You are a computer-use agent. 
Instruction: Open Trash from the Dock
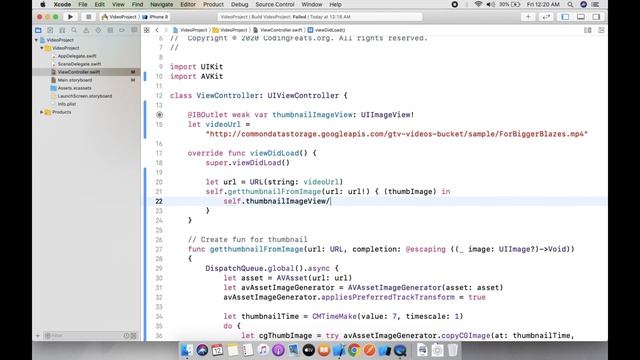(453, 350)
